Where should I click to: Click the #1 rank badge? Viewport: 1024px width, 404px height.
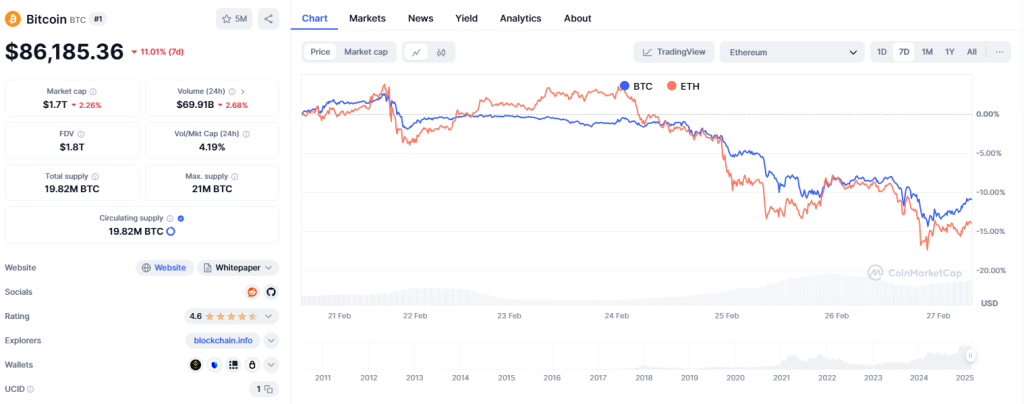(x=98, y=19)
